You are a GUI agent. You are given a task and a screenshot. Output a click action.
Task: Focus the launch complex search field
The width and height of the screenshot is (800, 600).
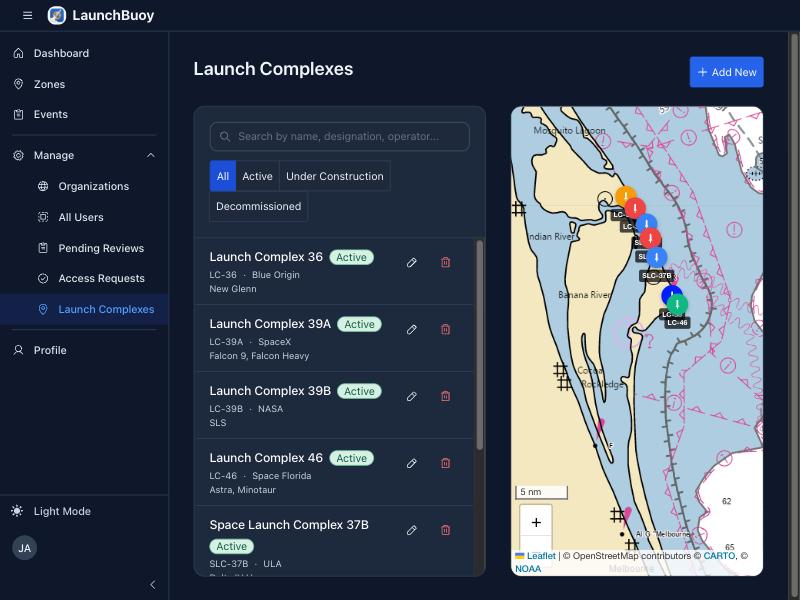(x=340, y=136)
